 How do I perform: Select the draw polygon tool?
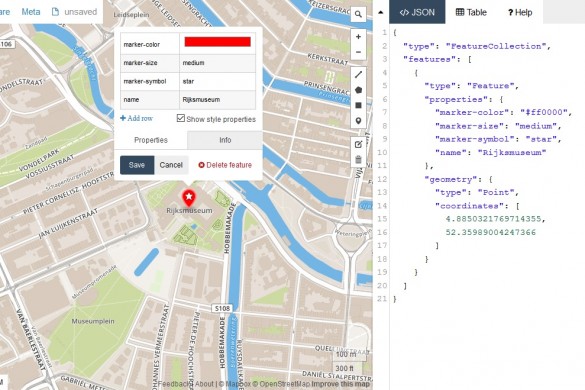(358, 90)
